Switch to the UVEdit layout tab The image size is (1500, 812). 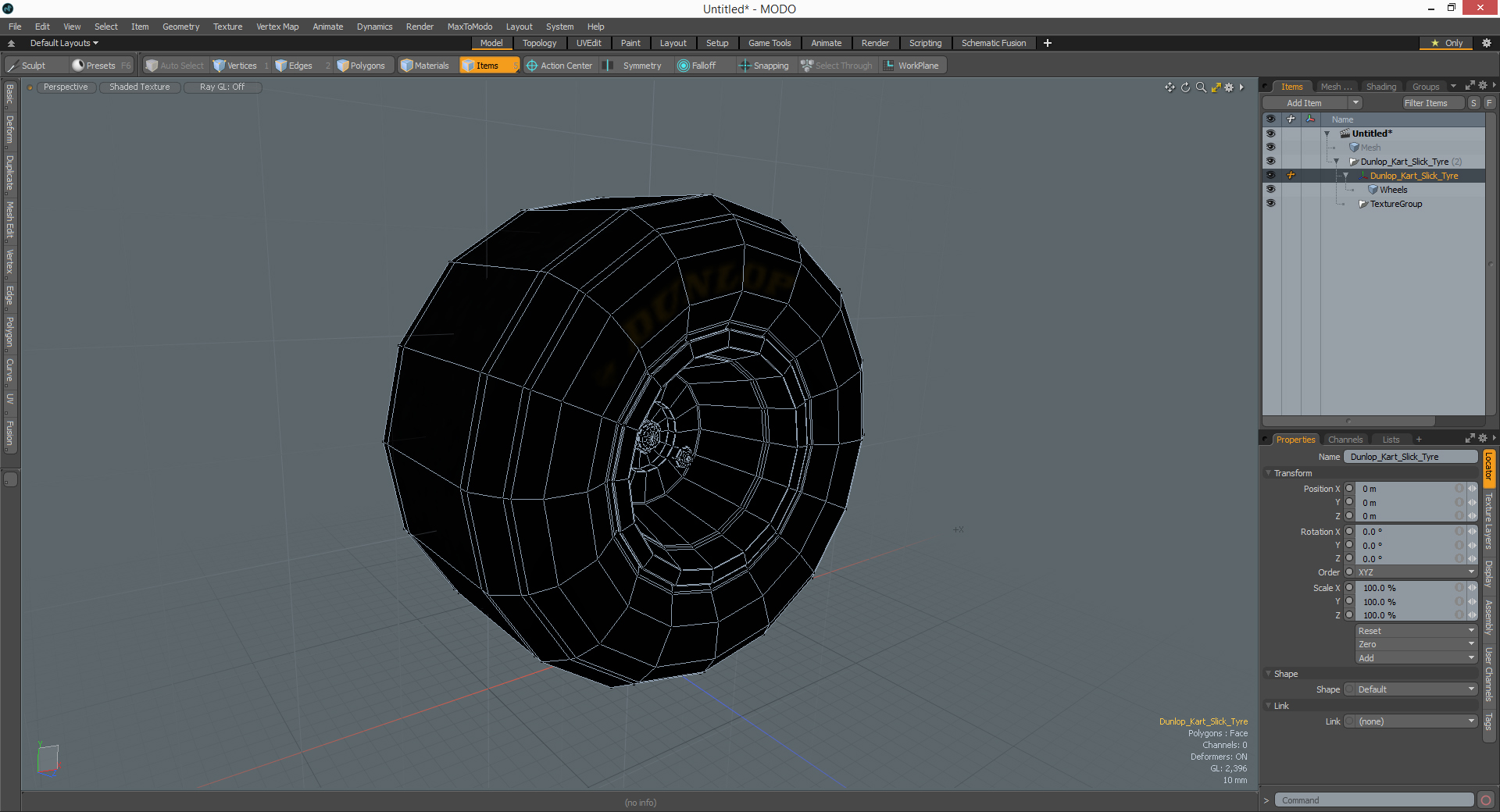[x=589, y=43]
